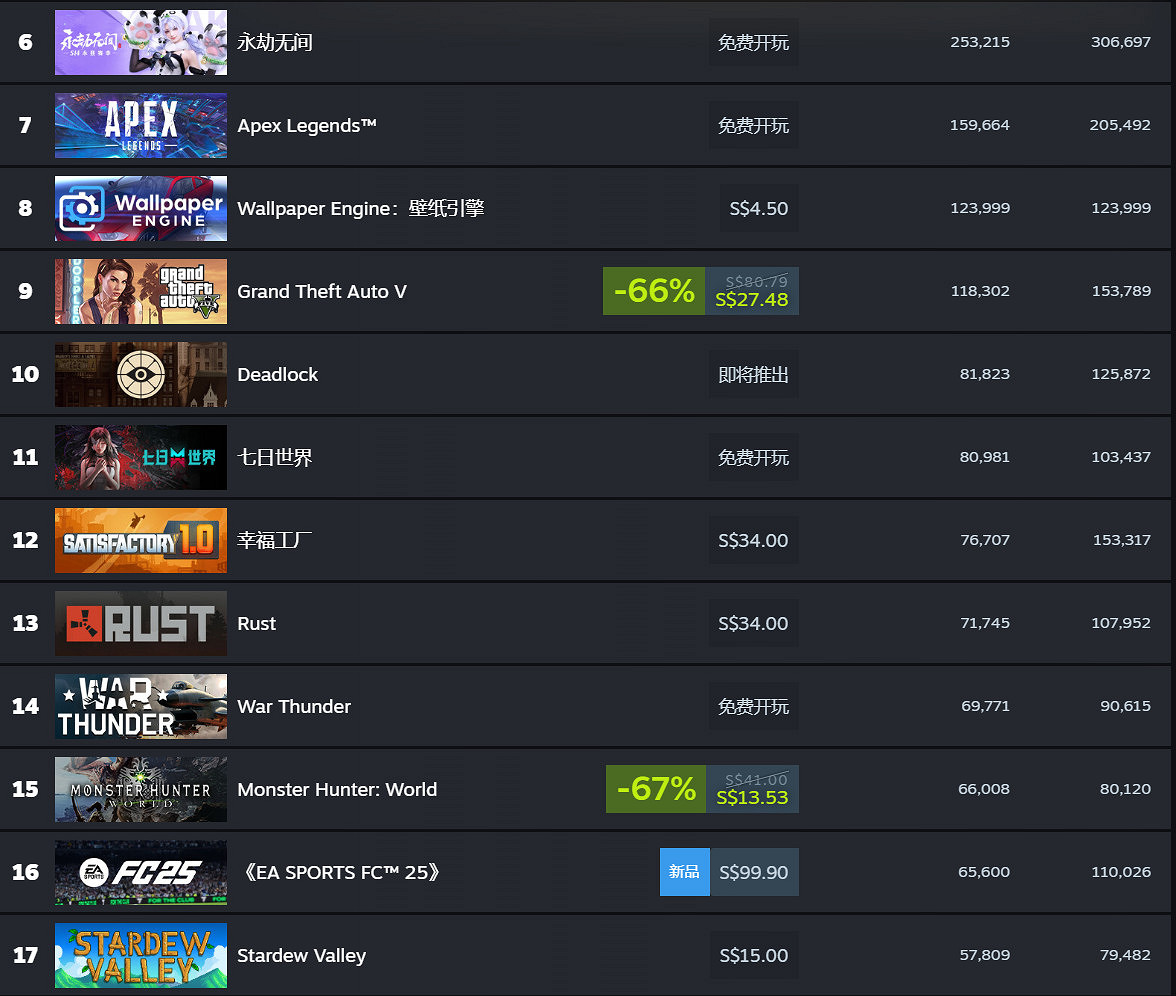Screen dimensions: 1176x996
Task: Open the War Thunder banner thumbnail
Action: (x=141, y=706)
